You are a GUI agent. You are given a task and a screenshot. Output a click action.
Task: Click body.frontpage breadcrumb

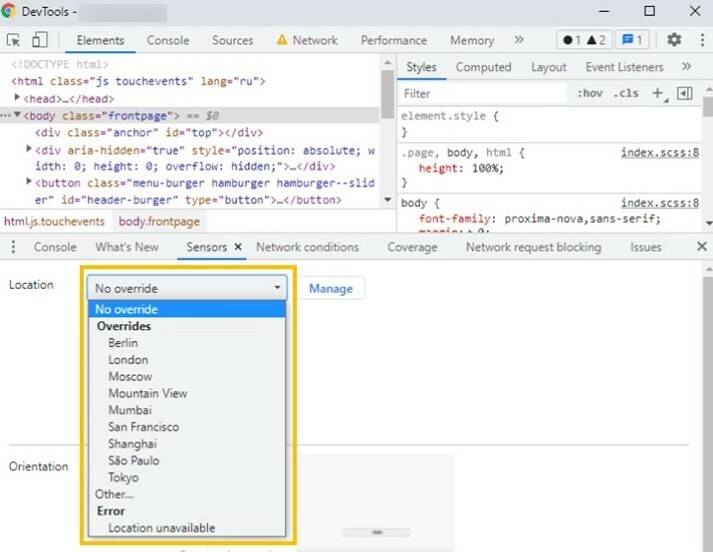point(159,221)
